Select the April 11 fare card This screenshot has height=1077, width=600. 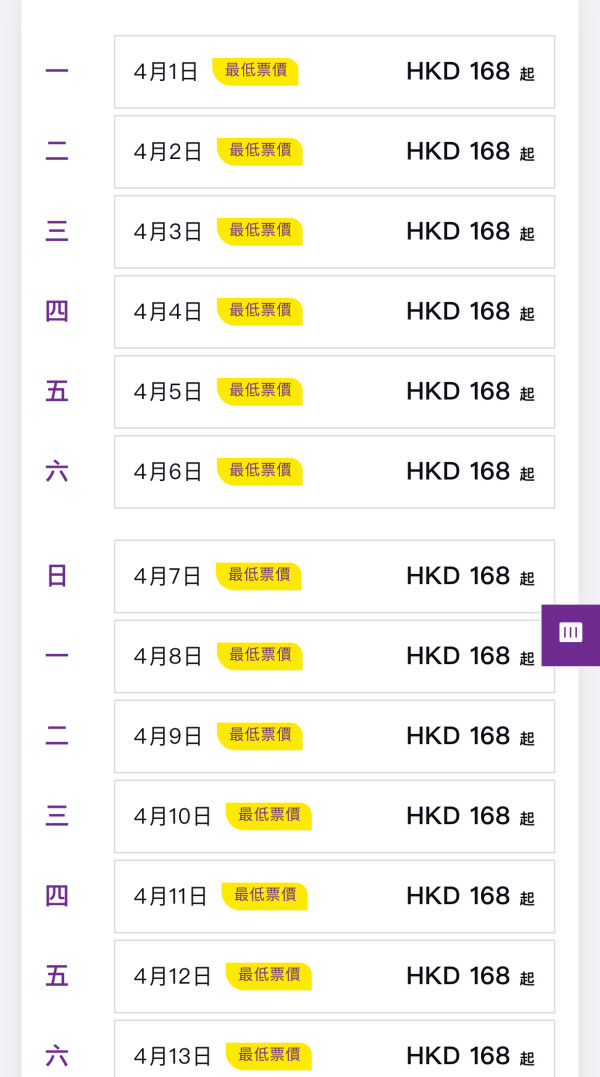334,896
